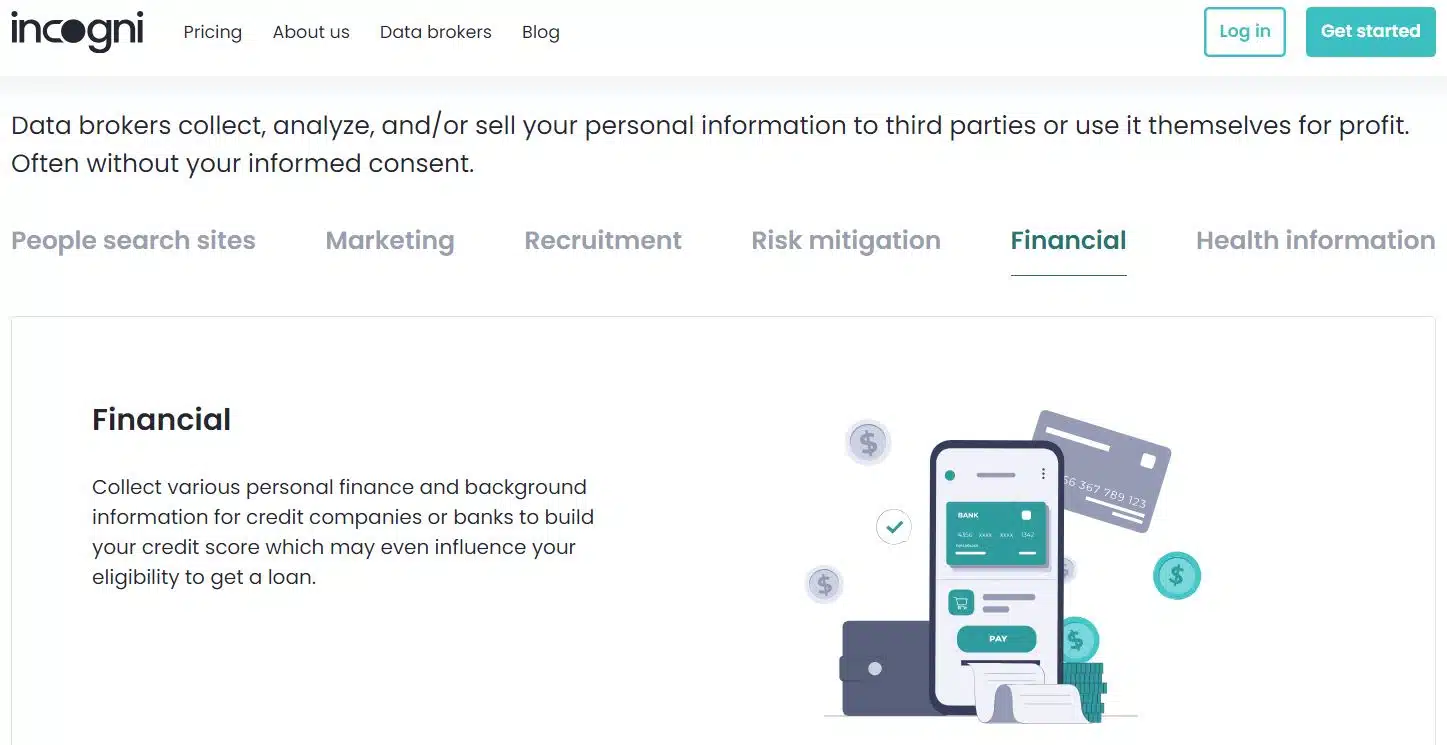The image size is (1447, 745).
Task: Click the Get started button
Action: coord(1370,32)
